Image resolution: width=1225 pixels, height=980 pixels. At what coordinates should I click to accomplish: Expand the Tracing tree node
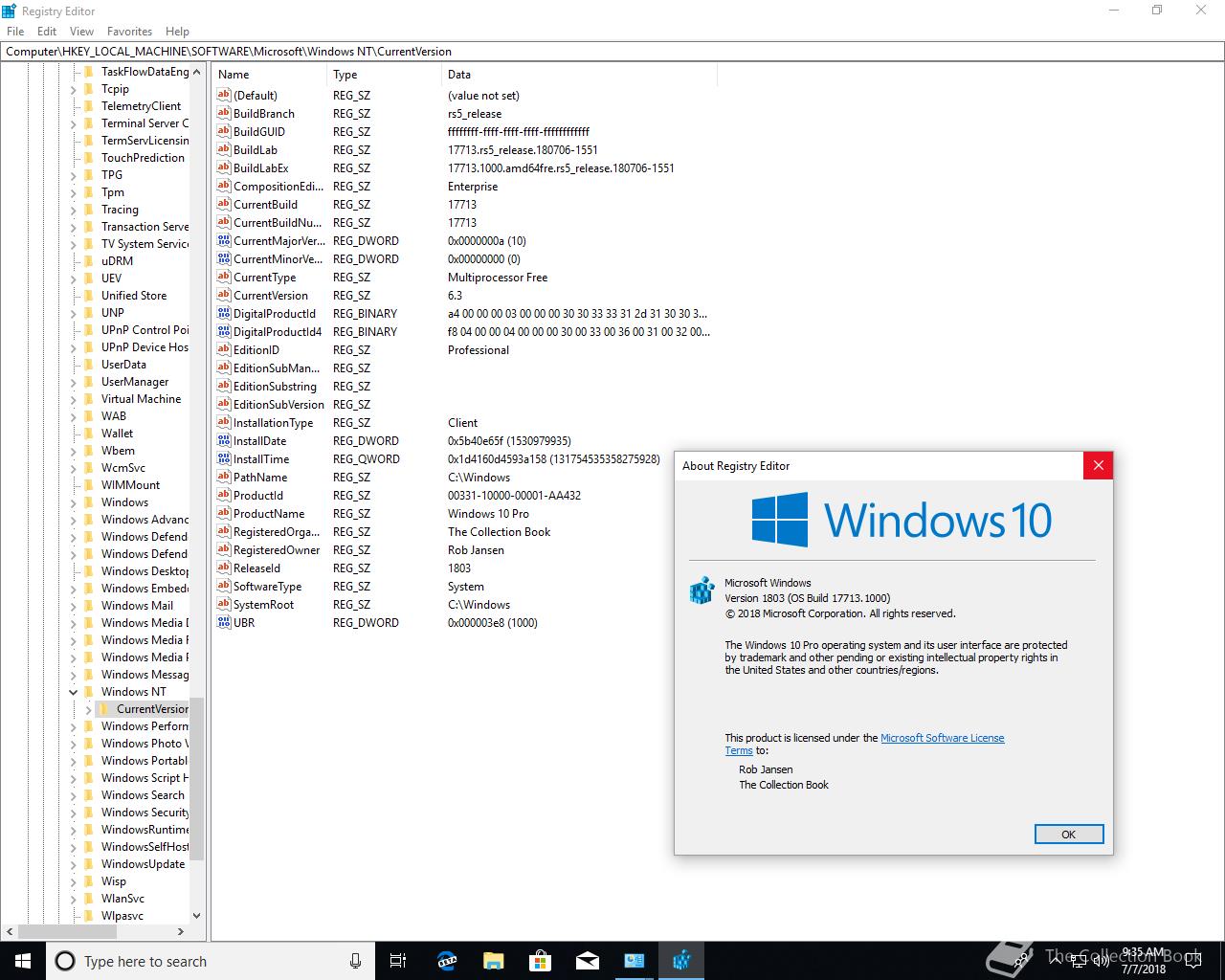pos(74,210)
